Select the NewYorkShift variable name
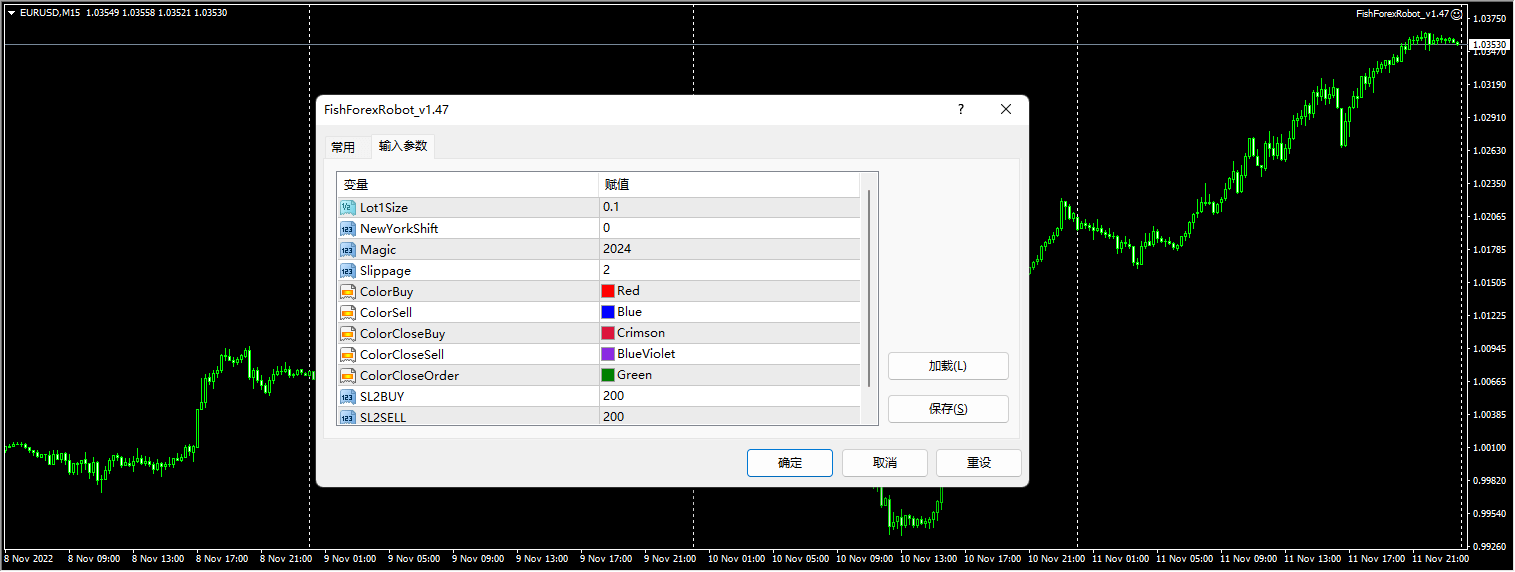Screen dimensions: 1515x572 (399, 229)
